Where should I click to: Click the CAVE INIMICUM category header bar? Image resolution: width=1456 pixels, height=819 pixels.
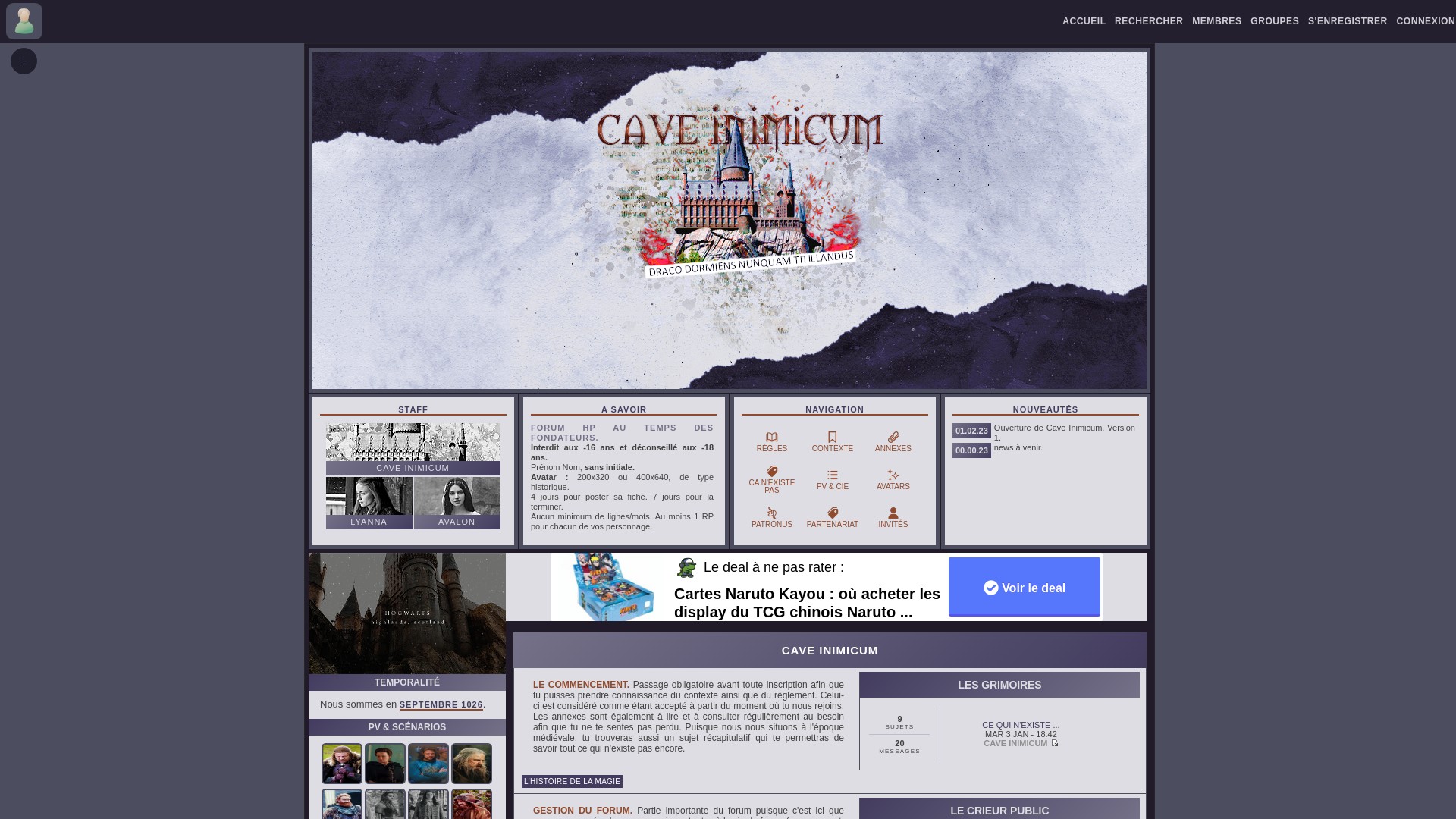(830, 651)
